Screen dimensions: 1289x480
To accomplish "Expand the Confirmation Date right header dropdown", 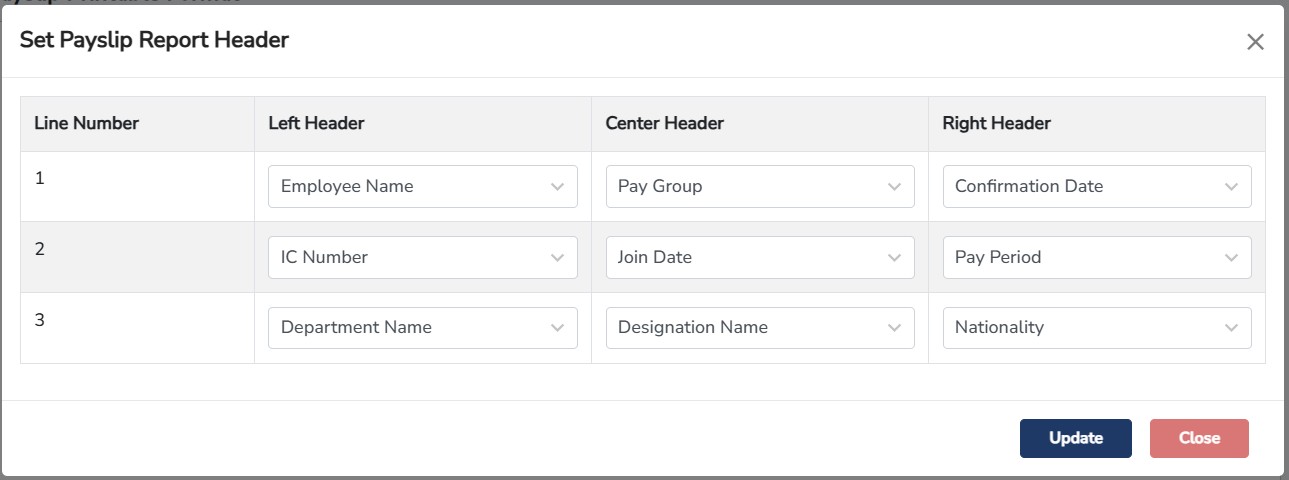I will click(1096, 186).
